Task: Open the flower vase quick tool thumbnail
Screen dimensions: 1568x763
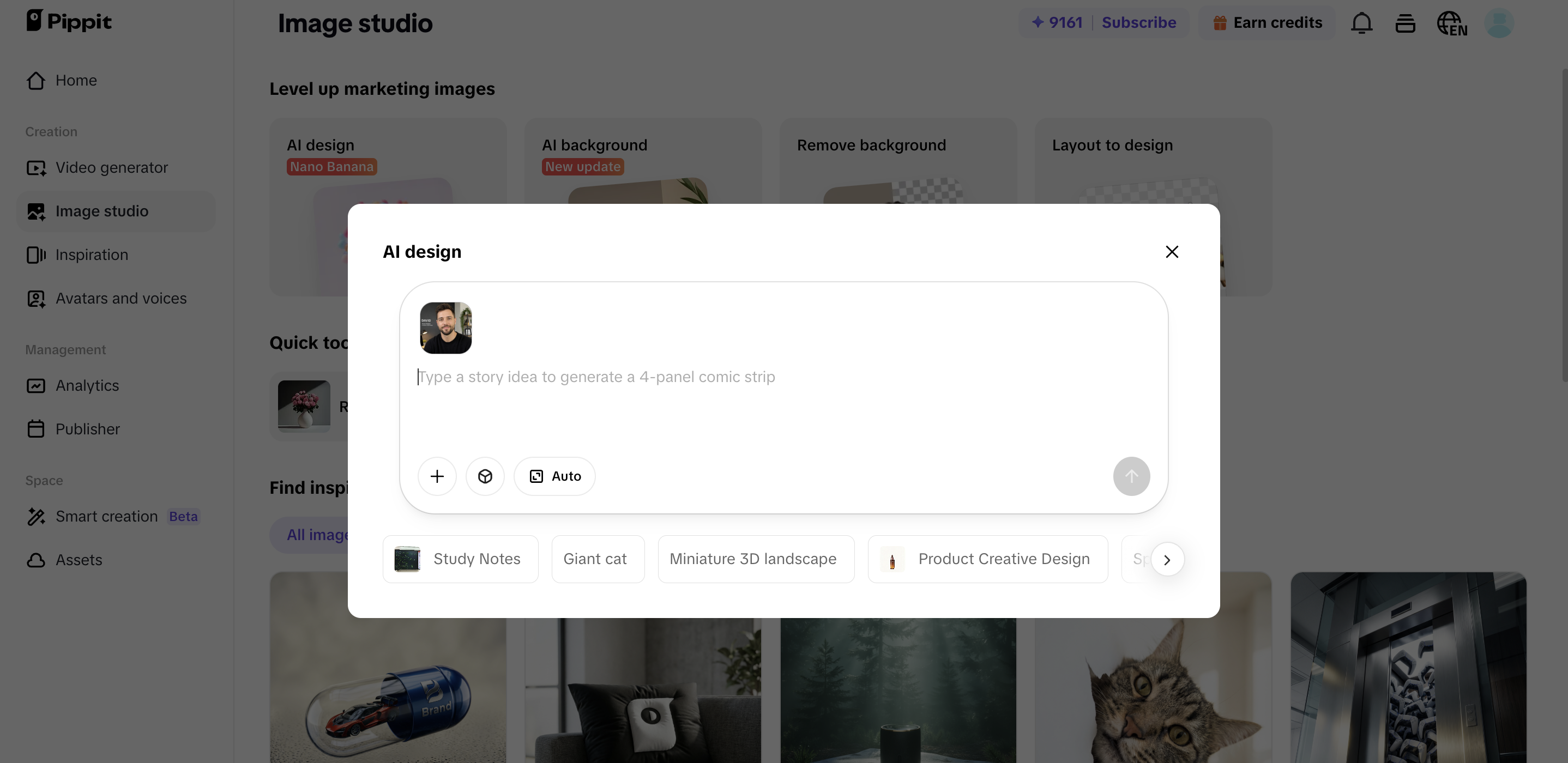Action: click(304, 407)
